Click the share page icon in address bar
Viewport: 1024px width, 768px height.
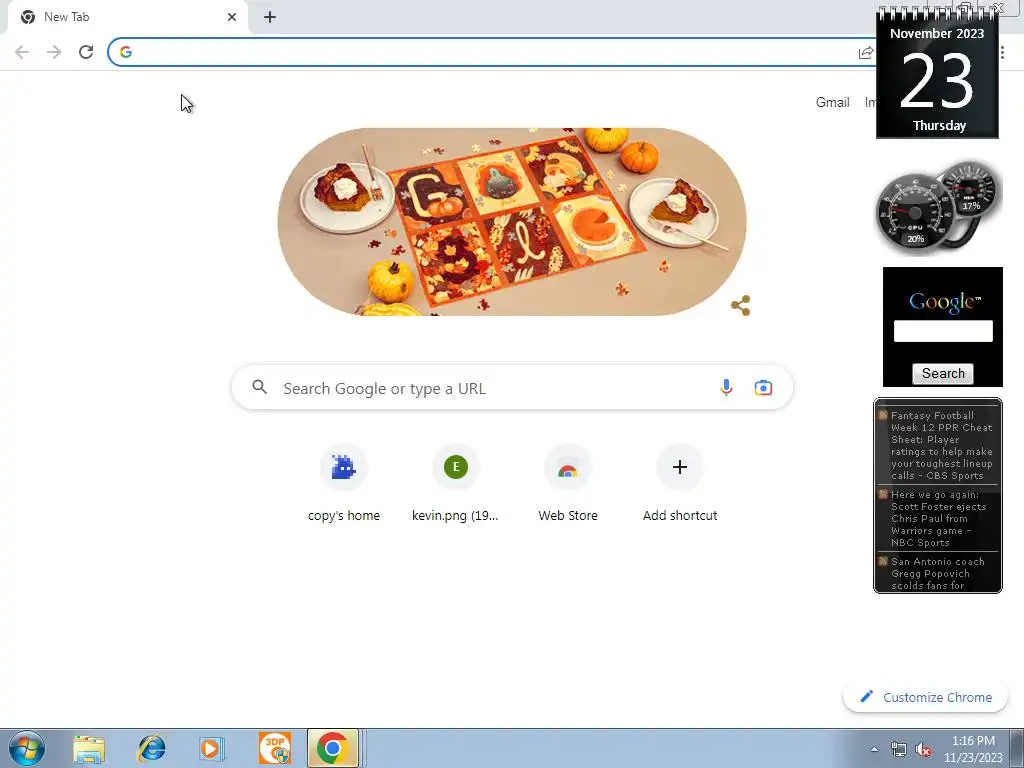[866, 53]
